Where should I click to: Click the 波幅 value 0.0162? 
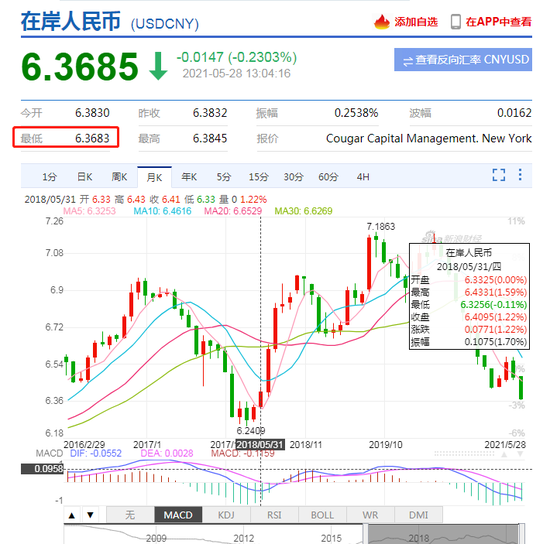pos(514,113)
